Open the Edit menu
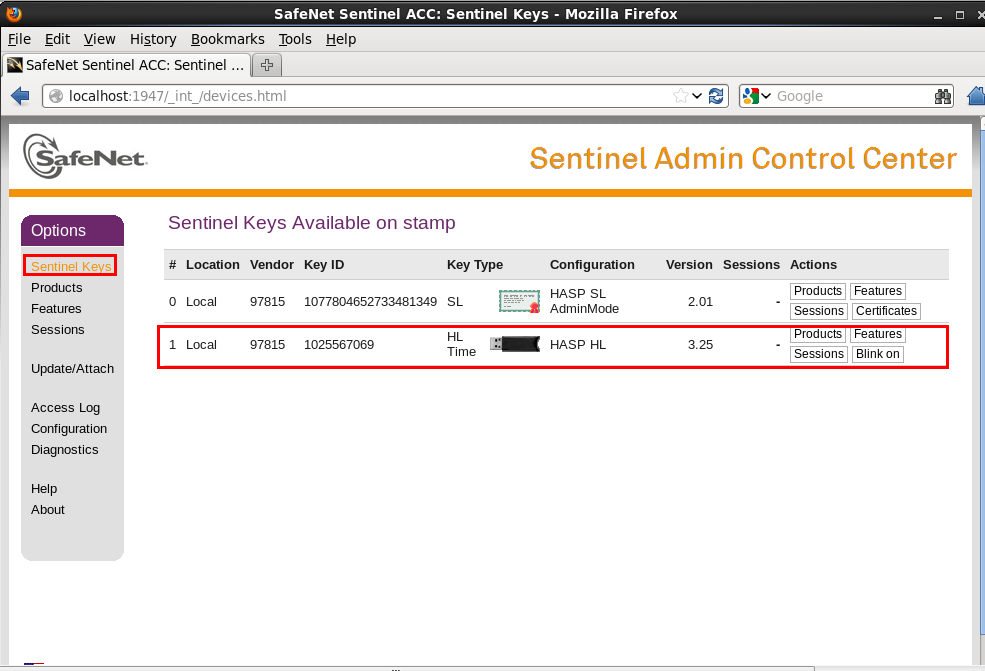Screen dimensions: 985x671 tap(57, 39)
